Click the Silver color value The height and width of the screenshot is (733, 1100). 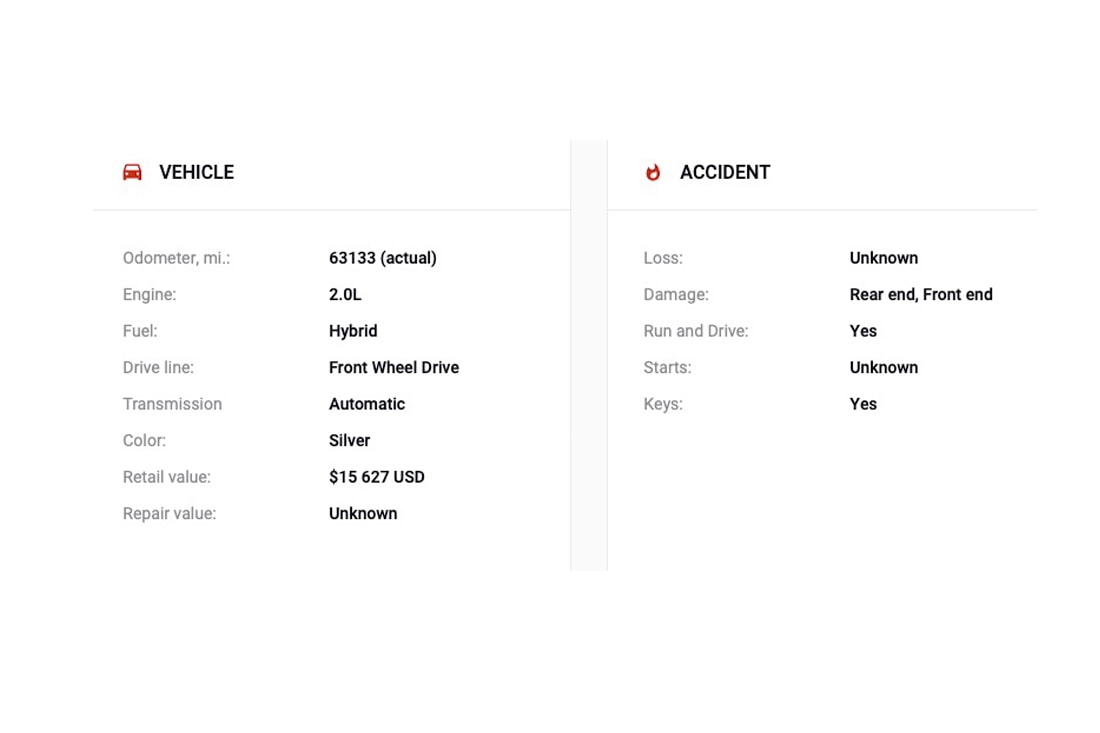(x=350, y=441)
